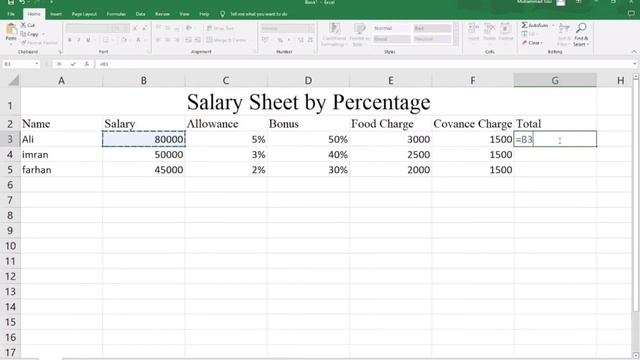This screenshot has width=640, height=360.
Task: Open Format as Table
Action: [x=359, y=35]
